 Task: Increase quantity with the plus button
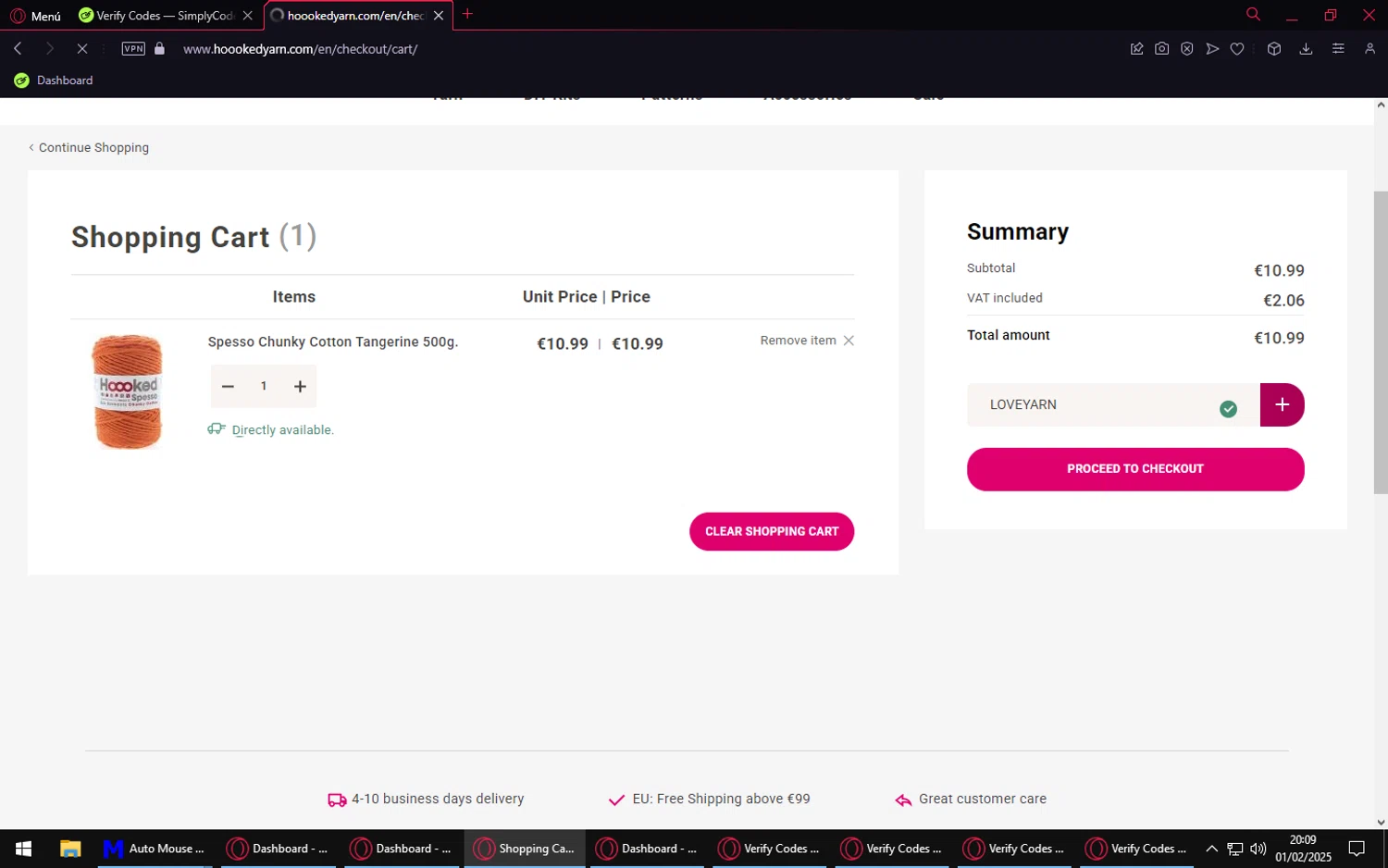[300, 386]
